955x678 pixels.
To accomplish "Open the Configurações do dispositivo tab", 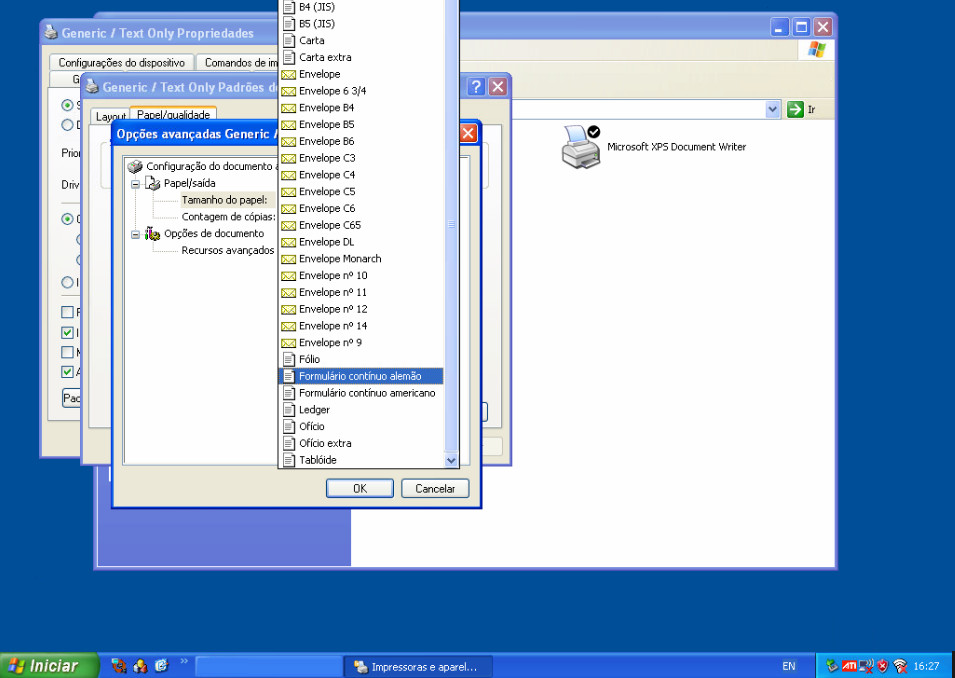I will 121,63.
